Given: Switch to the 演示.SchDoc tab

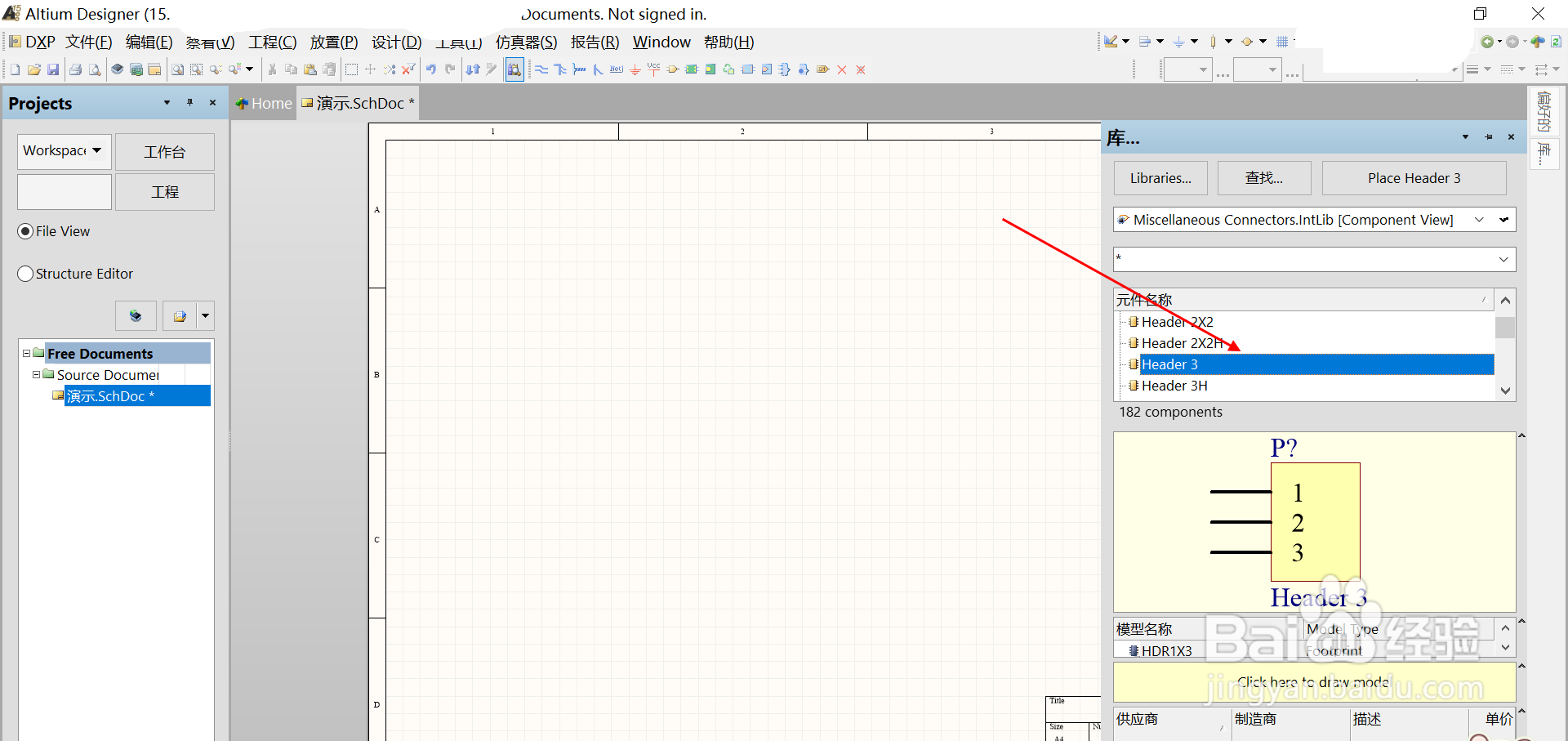Looking at the screenshot, I should [x=359, y=103].
